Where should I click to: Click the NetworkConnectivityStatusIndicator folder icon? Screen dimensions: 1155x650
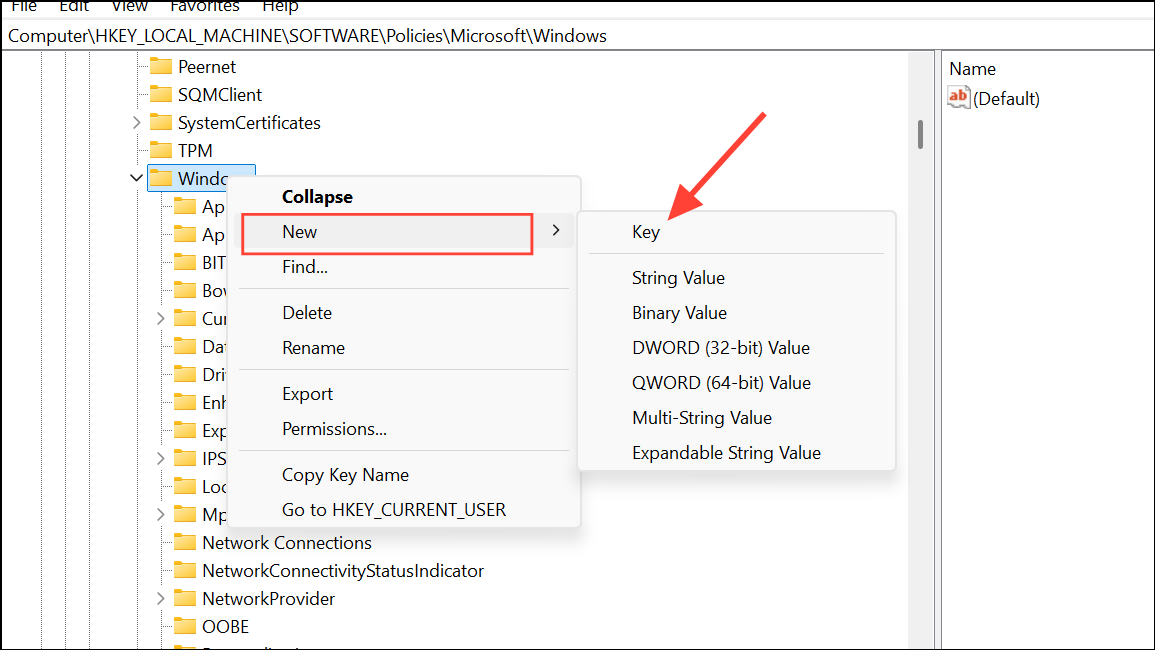(x=186, y=570)
